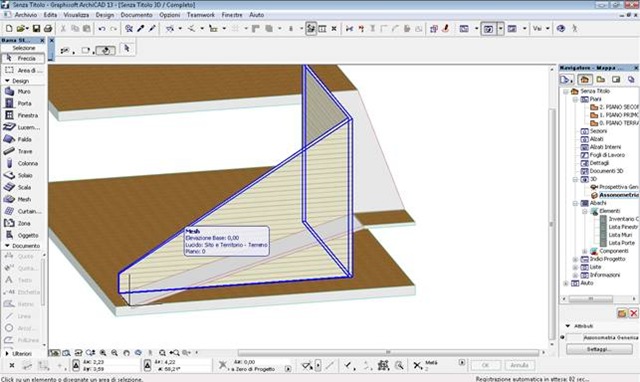Select the Falda roof tool
The height and width of the screenshot is (382, 640).
pyautogui.click(x=23, y=139)
